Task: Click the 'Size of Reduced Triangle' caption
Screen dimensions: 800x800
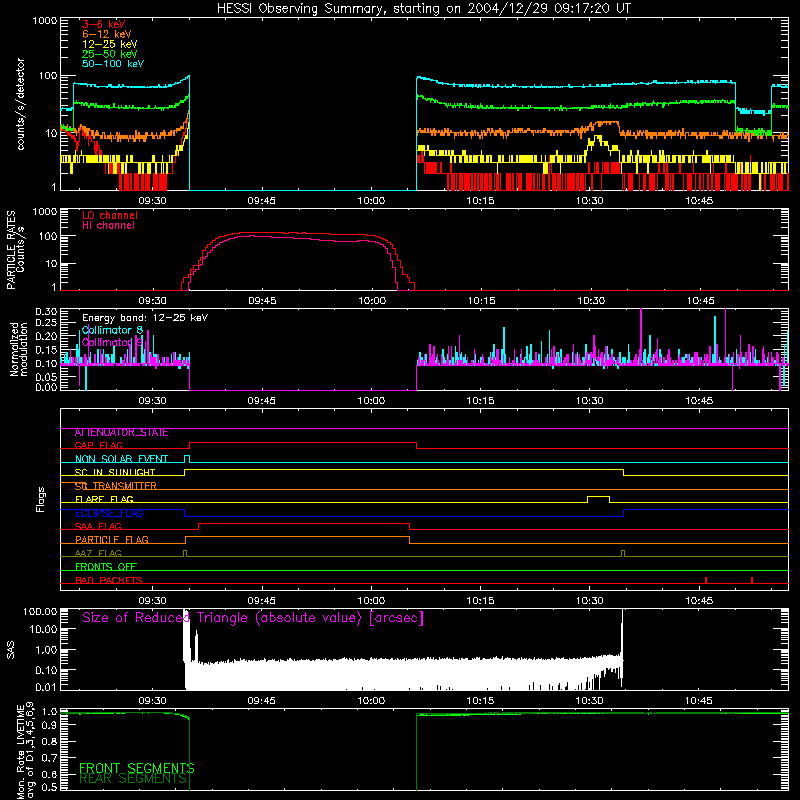Action: pos(253,618)
